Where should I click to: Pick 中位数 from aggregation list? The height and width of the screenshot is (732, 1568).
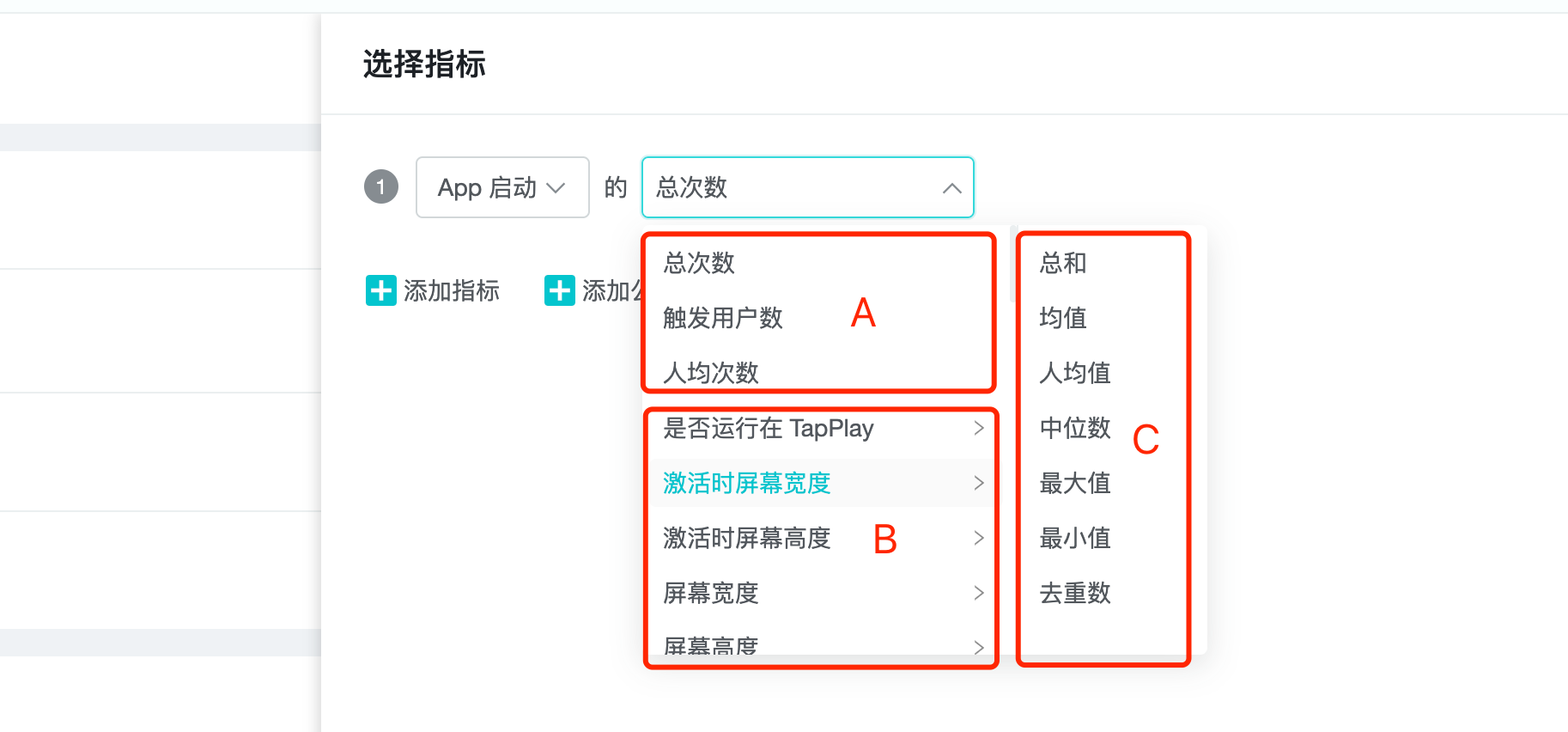1075,428
